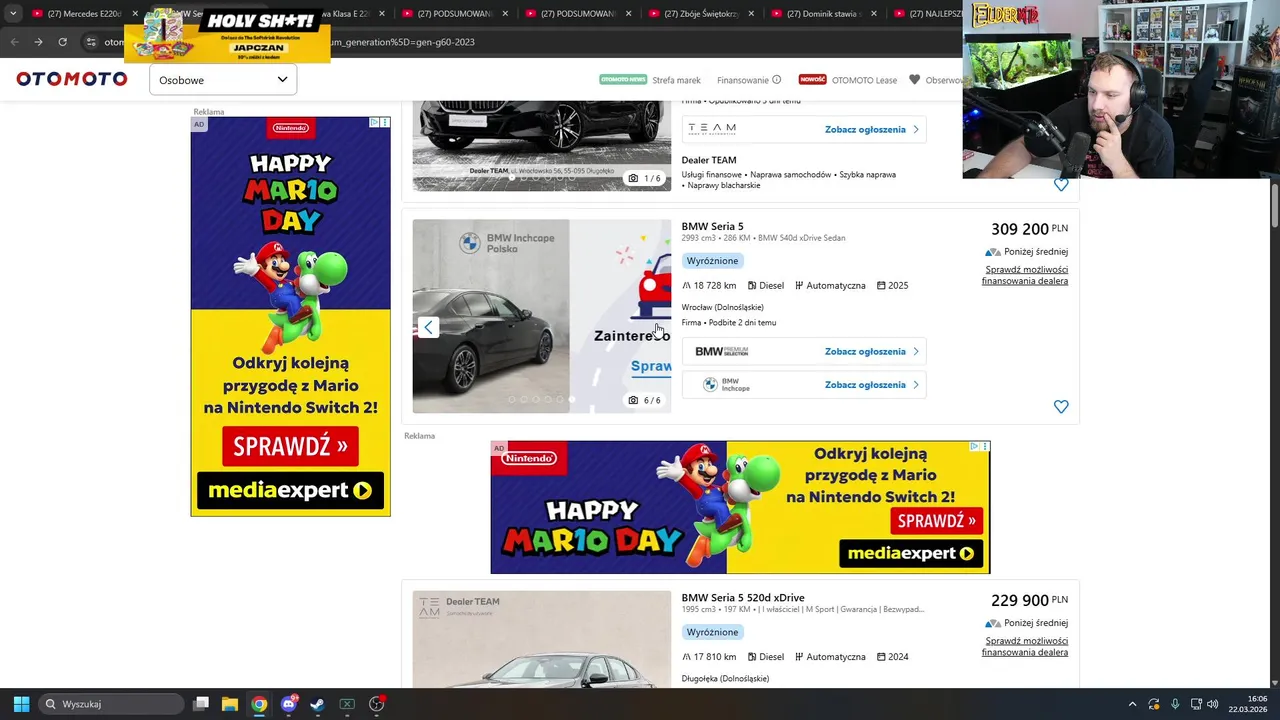1280x720 pixels.
Task: Switch to the Mercedes E220d tab
Action: (x=83, y=14)
